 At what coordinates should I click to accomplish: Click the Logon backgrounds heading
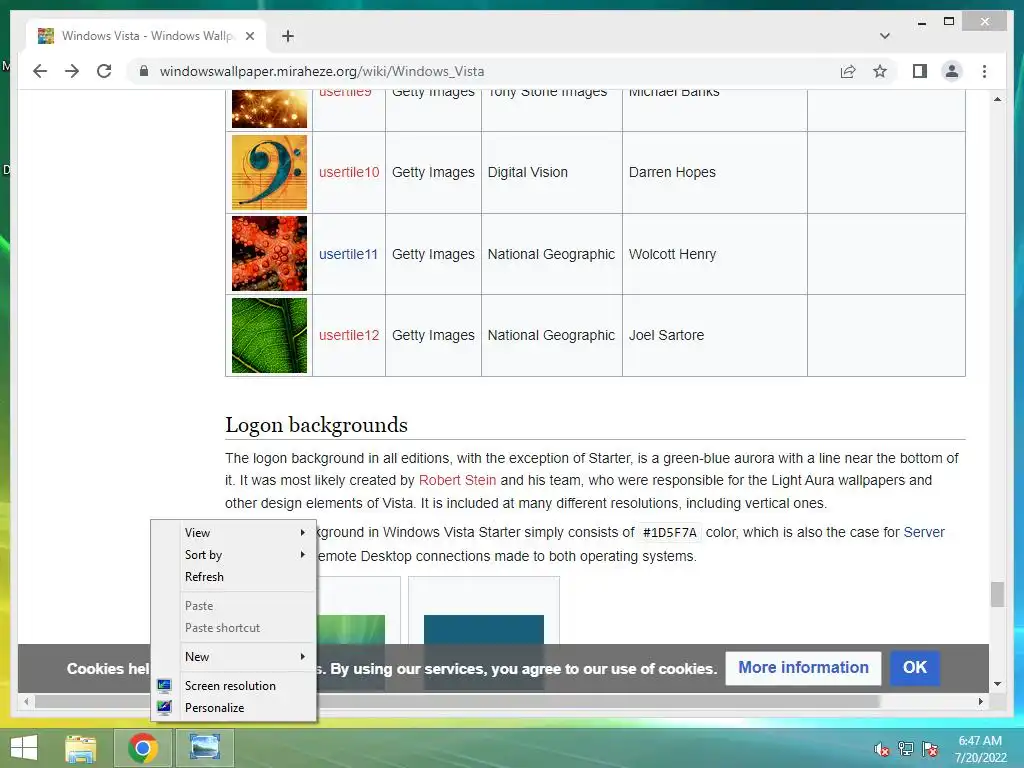(316, 424)
